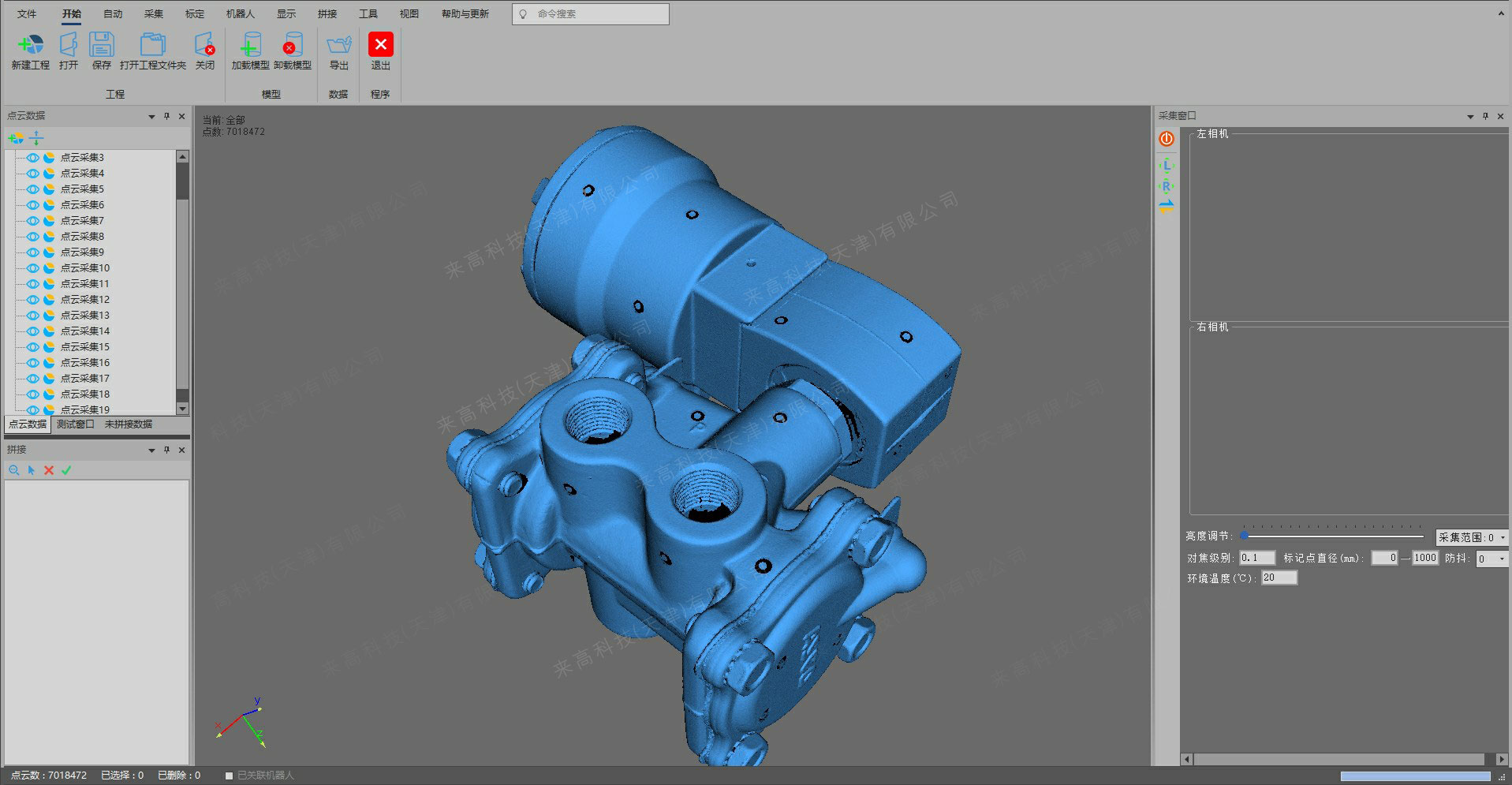Click the green checkmark in 拼接 panel
This screenshot has width=1512, height=785.
(66, 470)
